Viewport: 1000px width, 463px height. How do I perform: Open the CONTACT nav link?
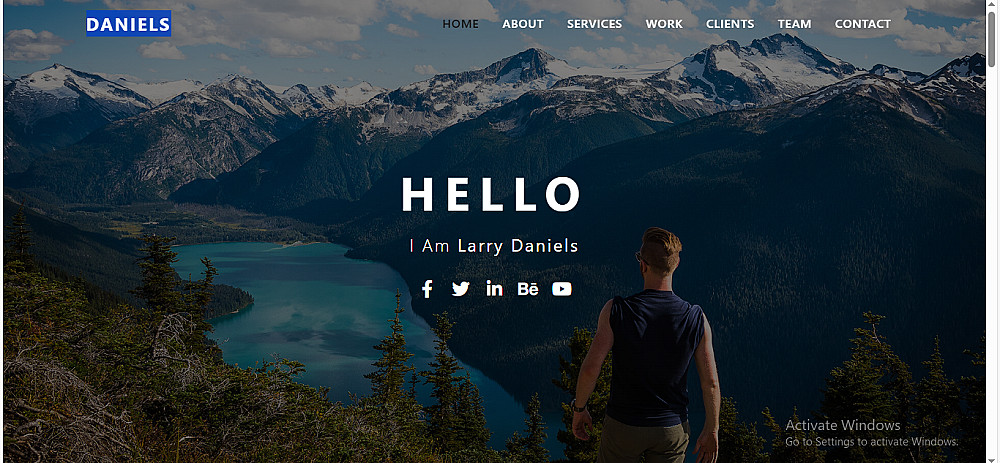[863, 24]
